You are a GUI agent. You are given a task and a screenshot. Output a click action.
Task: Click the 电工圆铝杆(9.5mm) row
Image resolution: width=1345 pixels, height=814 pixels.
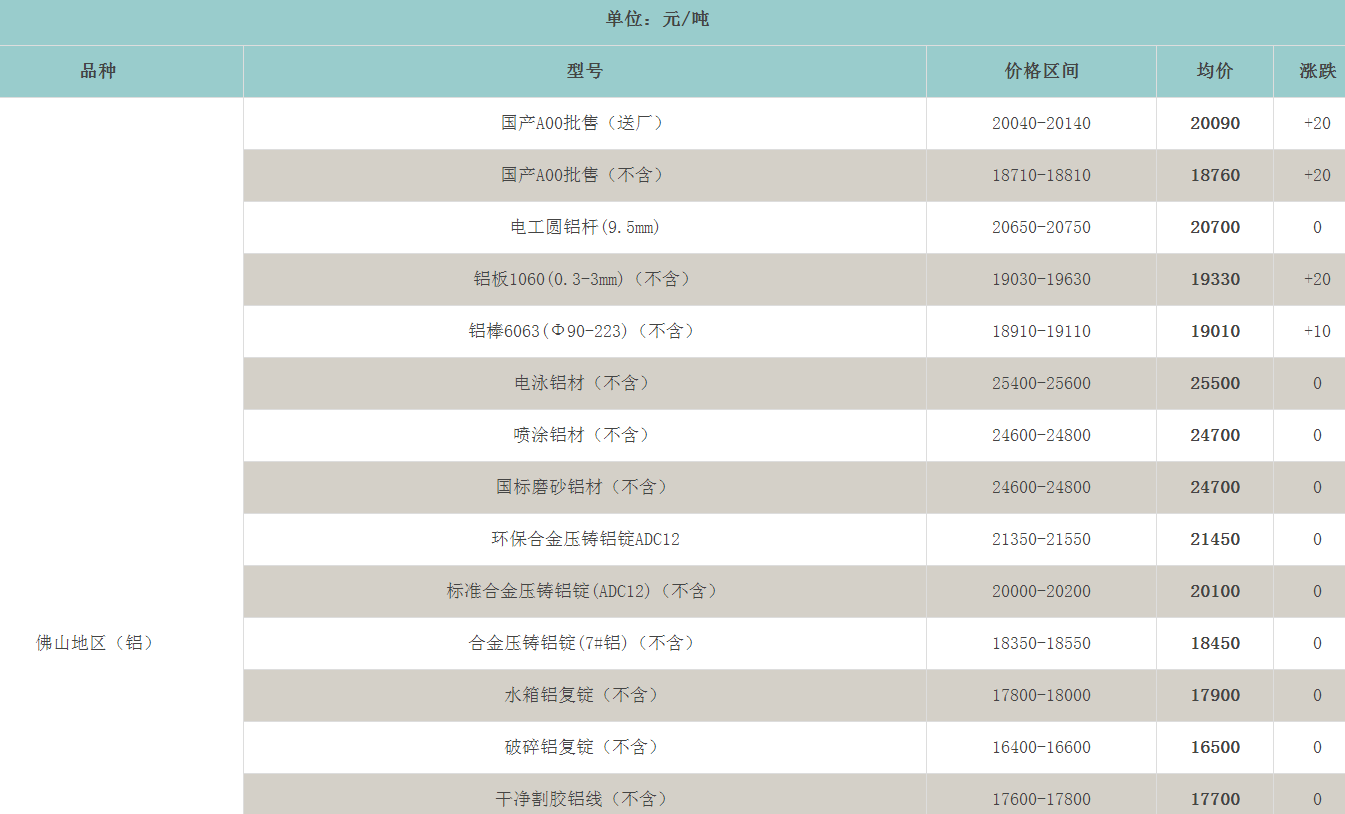tap(584, 227)
